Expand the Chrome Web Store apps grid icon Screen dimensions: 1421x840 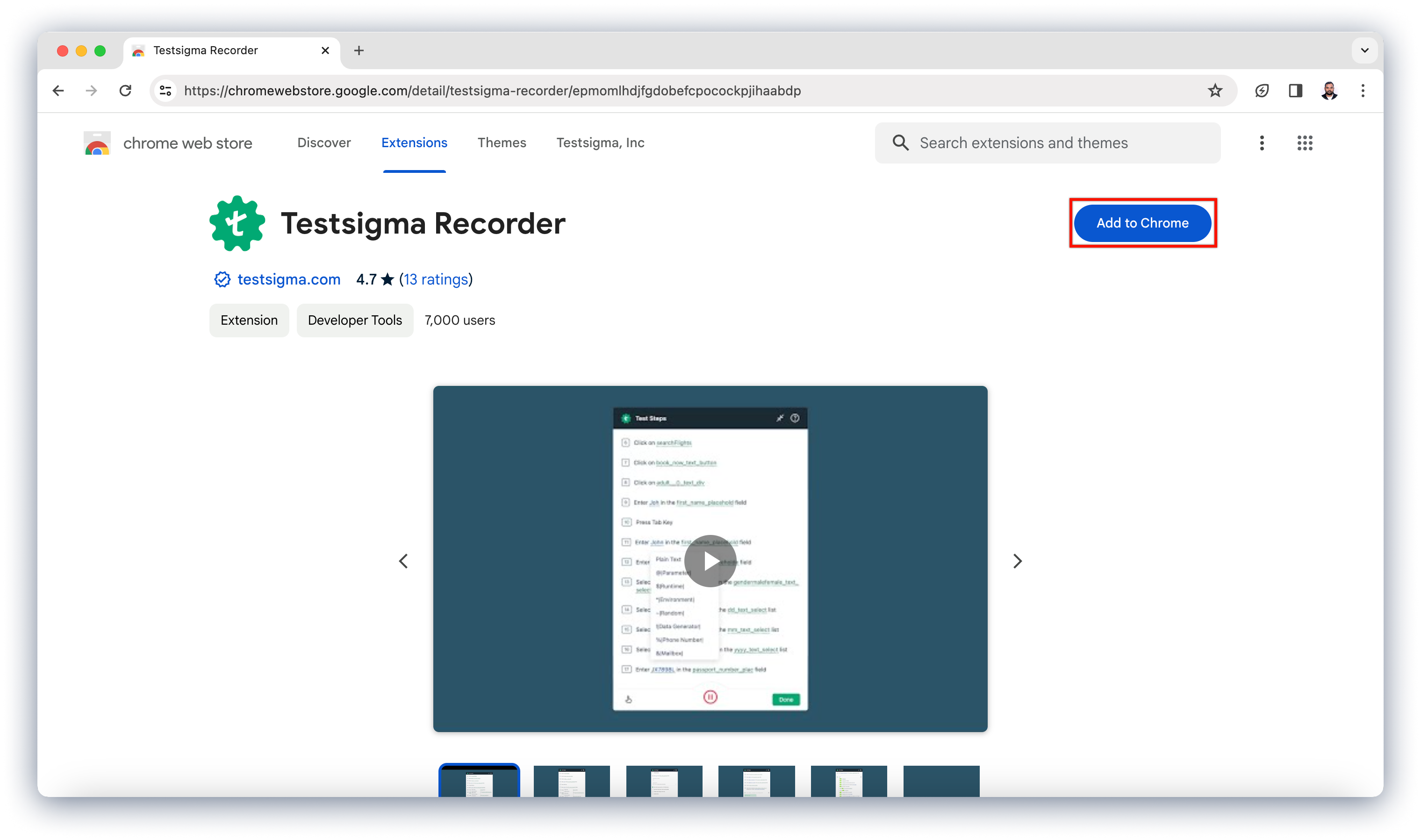1304,143
